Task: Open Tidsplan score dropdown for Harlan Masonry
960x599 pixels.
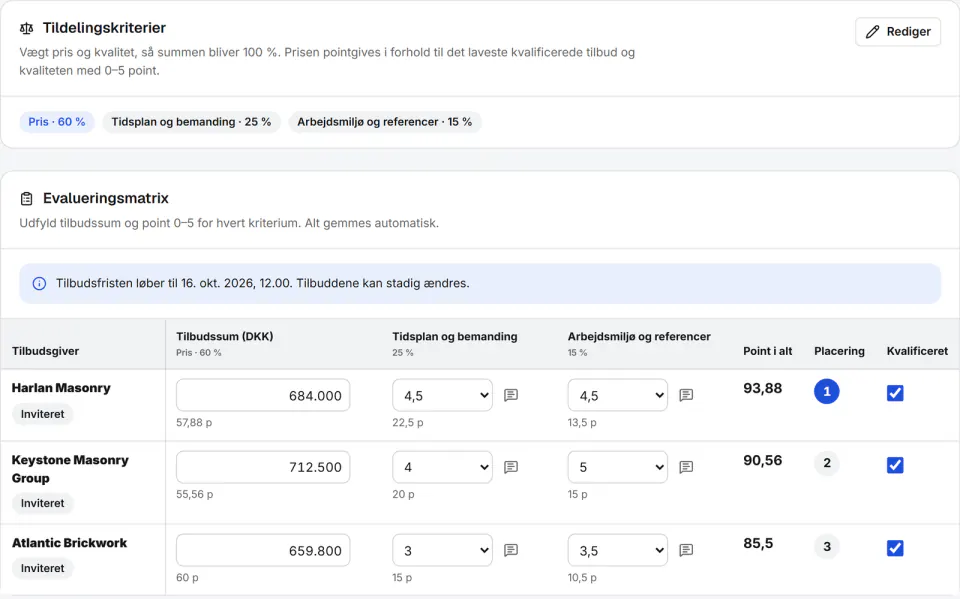Action: (442, 395)
